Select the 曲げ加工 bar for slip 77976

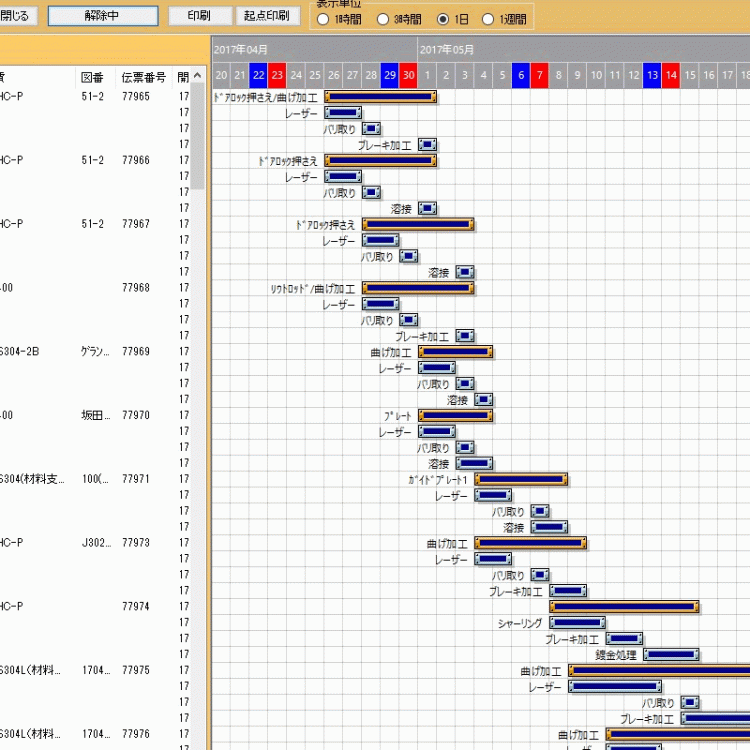[x=678, y=734]
